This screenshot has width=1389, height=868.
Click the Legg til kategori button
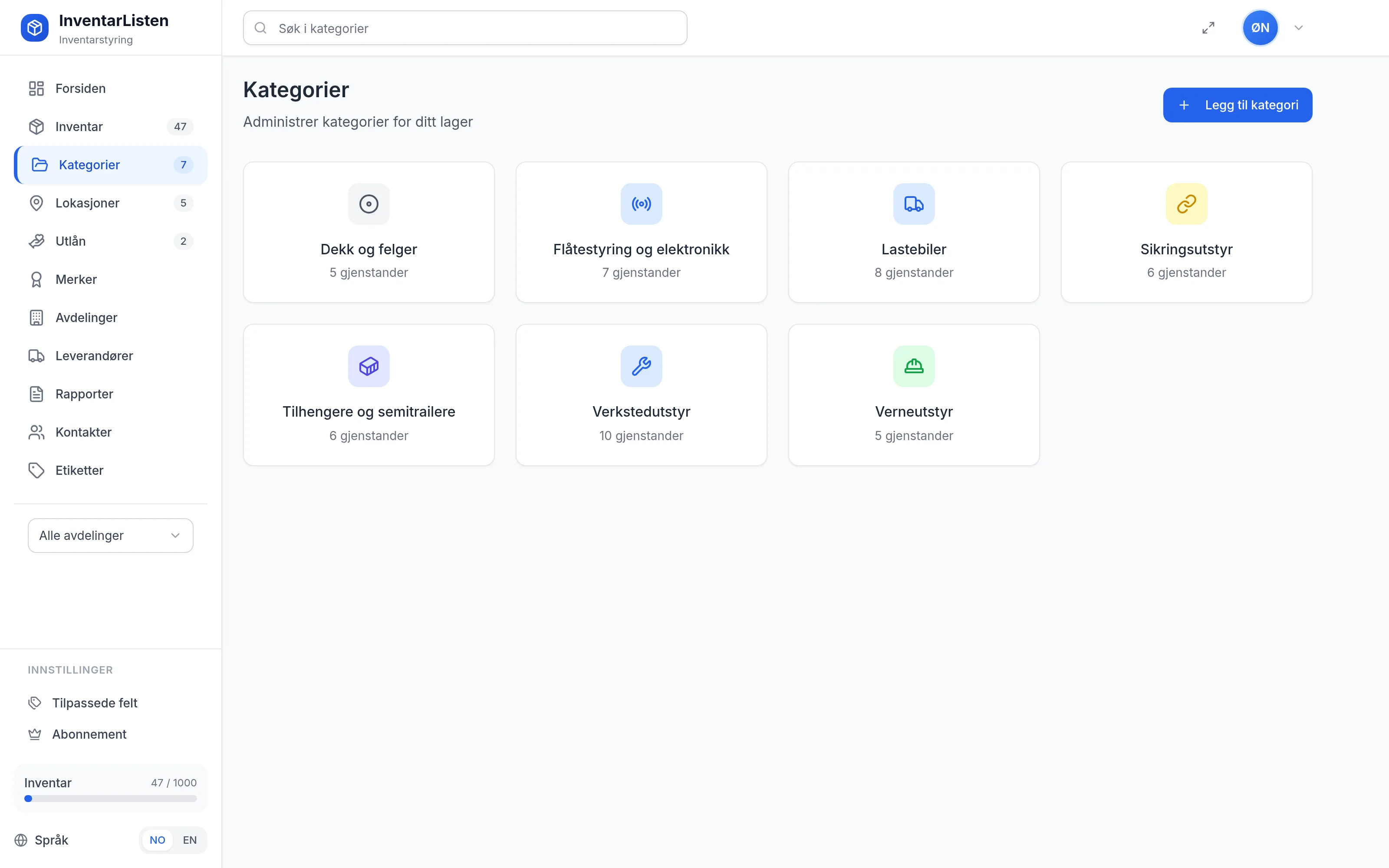click(1238, 105)
